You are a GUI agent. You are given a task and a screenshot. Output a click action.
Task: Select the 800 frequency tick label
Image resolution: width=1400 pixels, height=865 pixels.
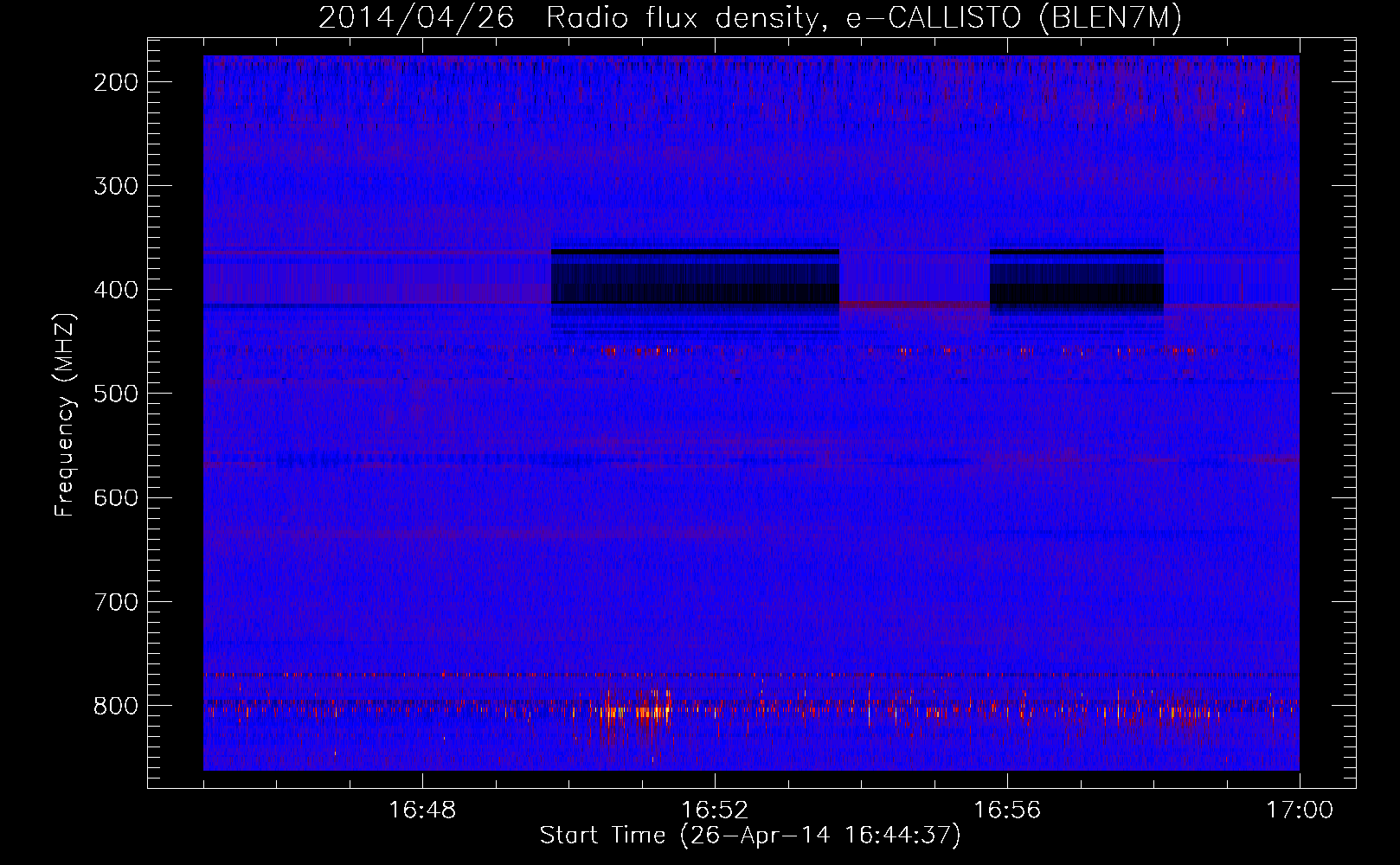coord(116,706)
